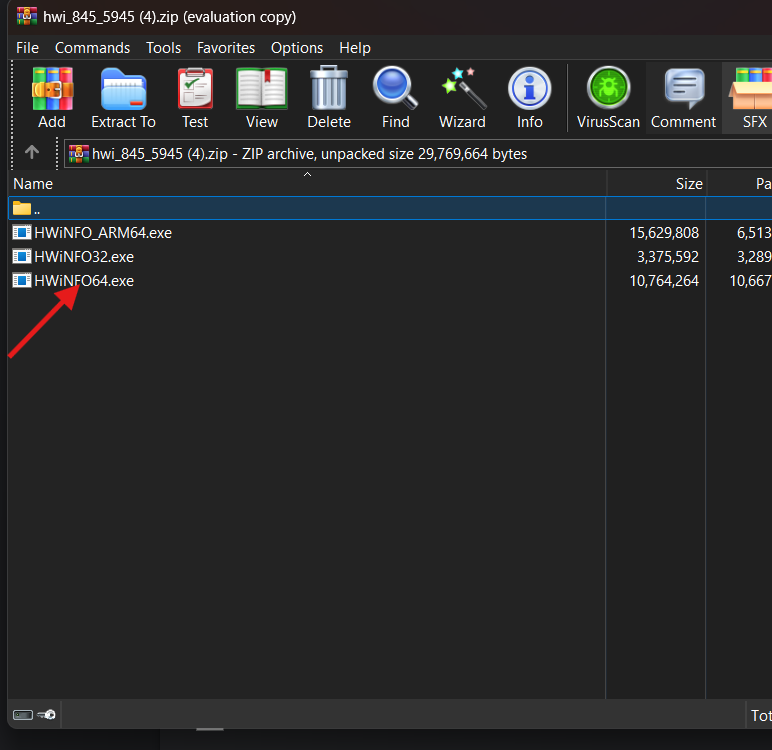Select HWiNFO64.exe in the file list

84,281
